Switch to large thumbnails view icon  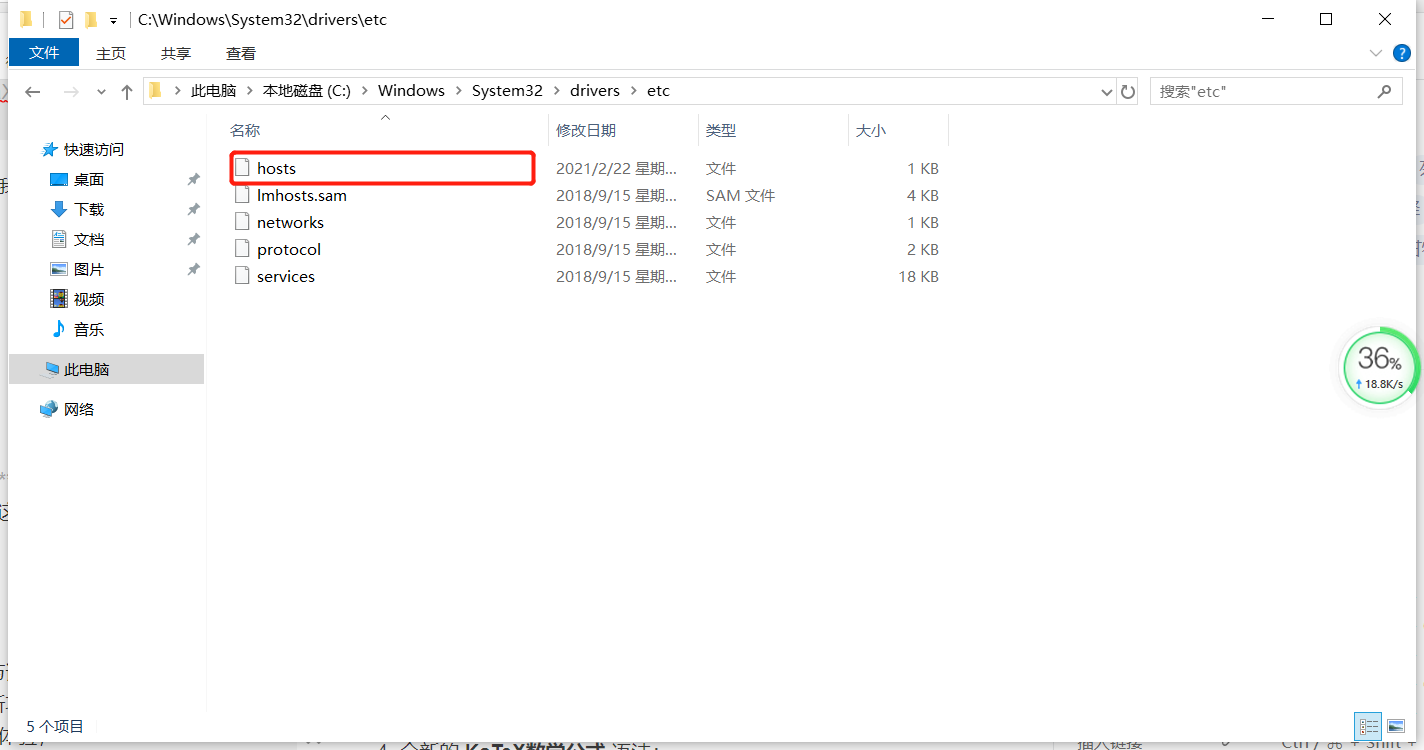(x=1395, y=727)
